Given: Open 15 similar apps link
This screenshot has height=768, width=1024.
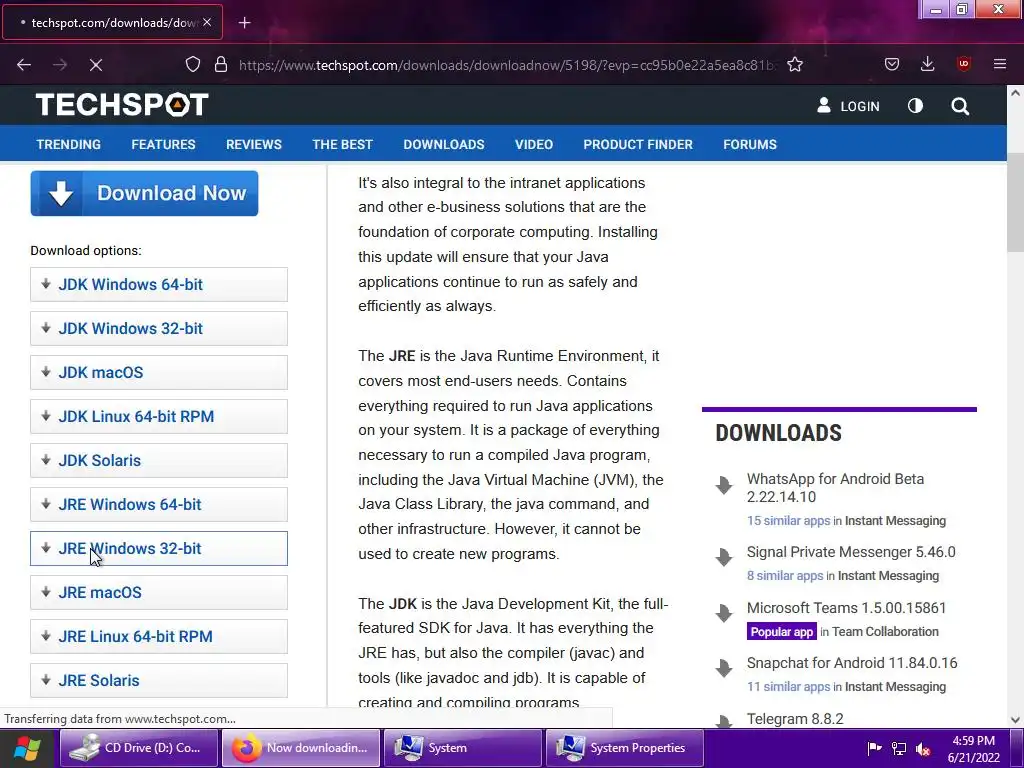Looking at the screenshot, I should tap(788, 520).
